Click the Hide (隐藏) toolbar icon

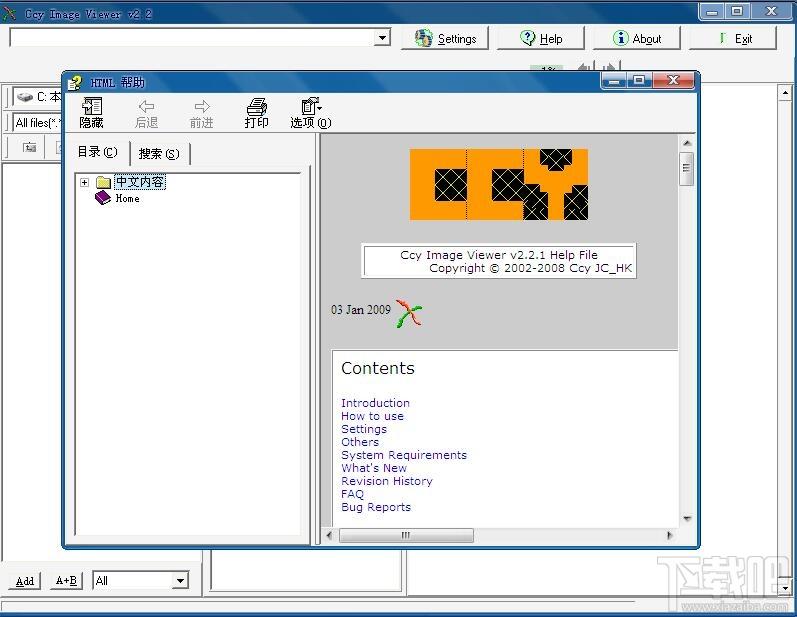click(92, 107)
